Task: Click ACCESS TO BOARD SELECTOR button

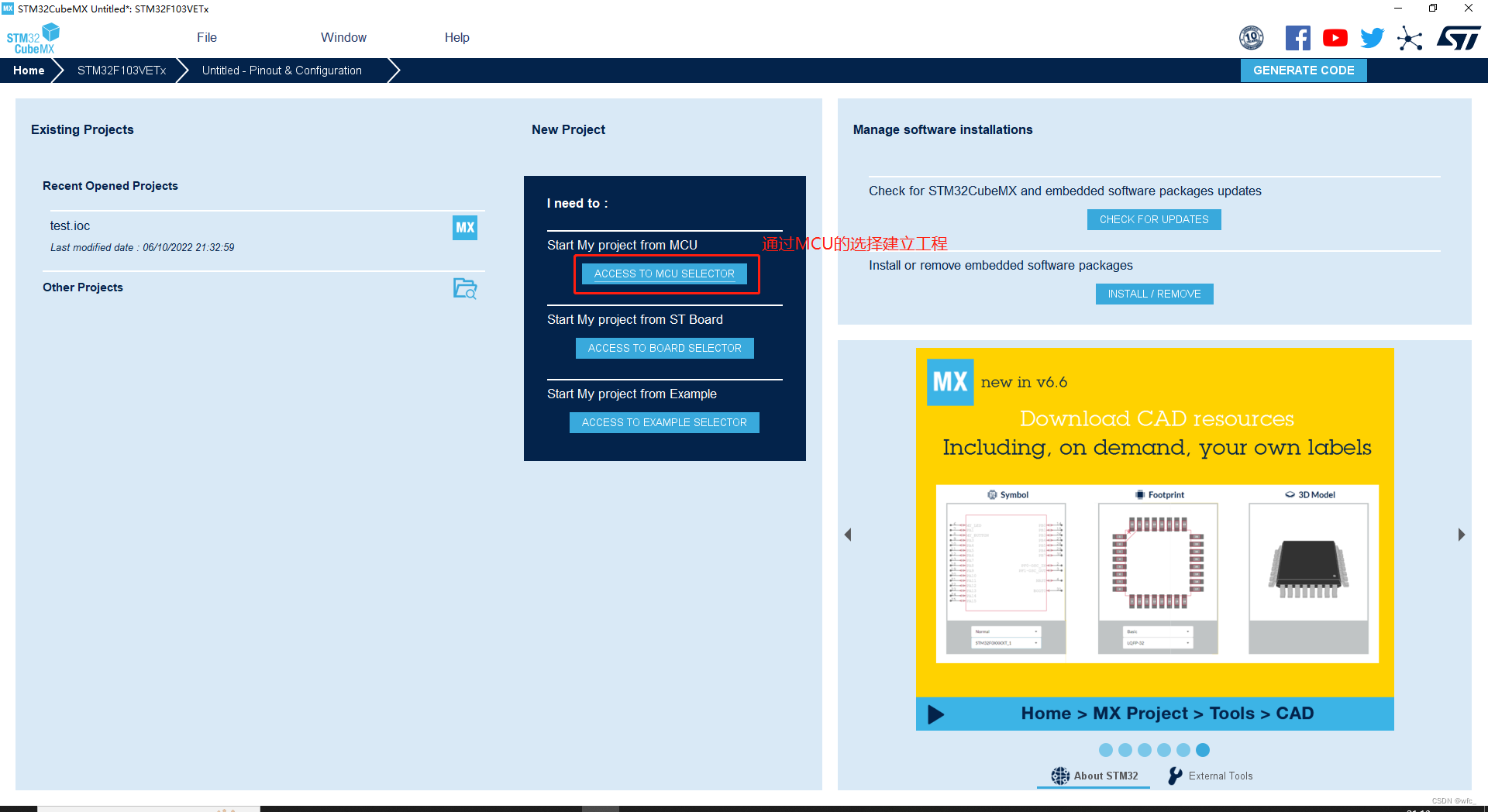Action: [665, 348]
